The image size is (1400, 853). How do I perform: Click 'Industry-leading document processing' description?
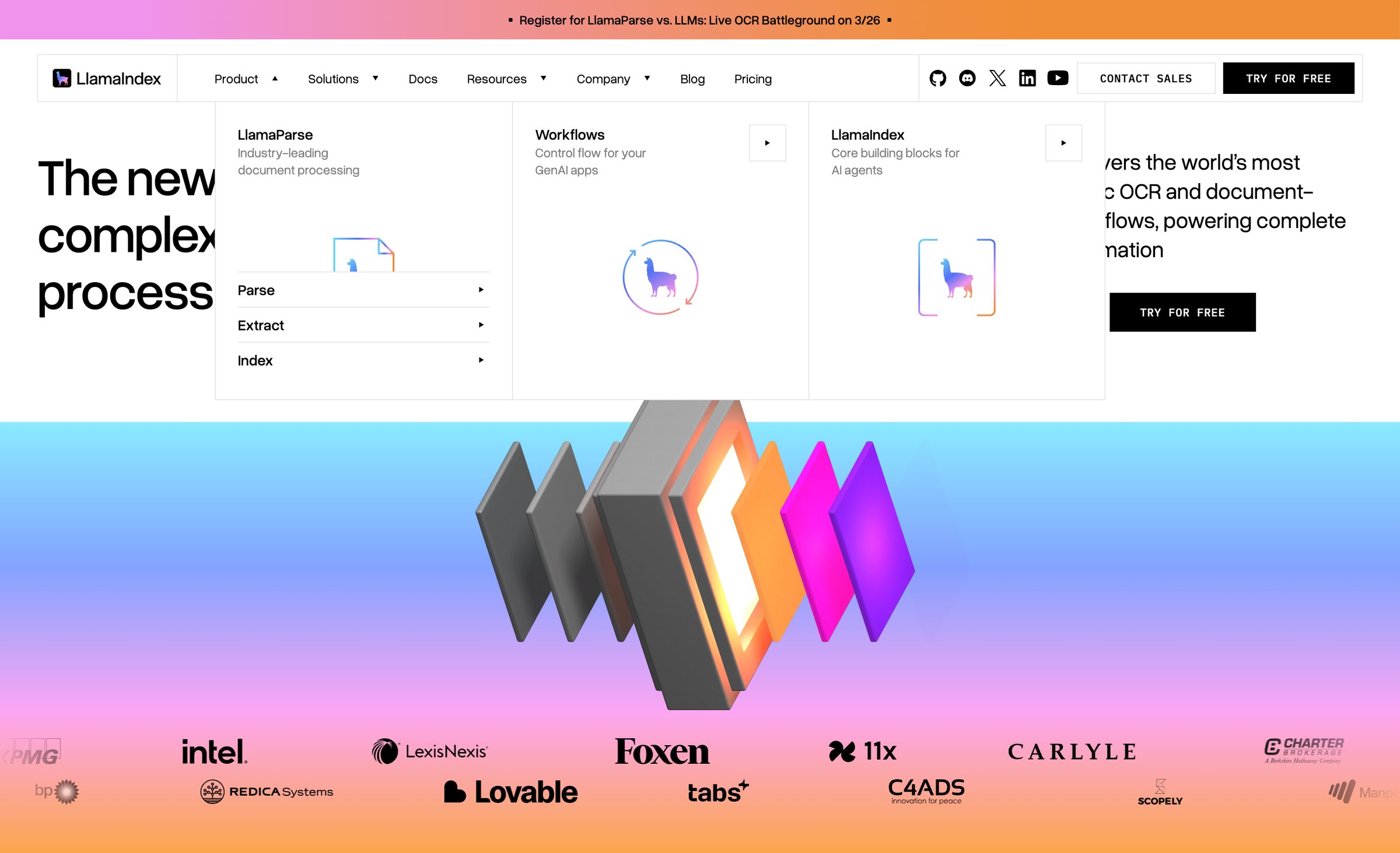(x=298, y=162)
